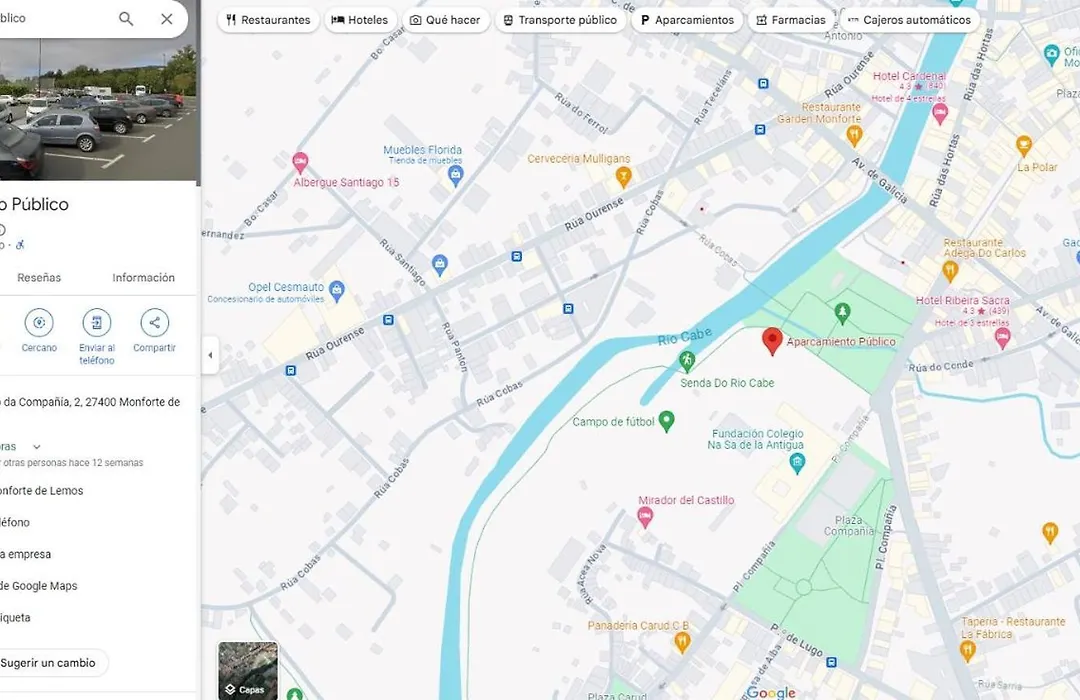Click the park tree marker near Aparcamiento
Screen dimensions: 1080x700
click(842, 313)
